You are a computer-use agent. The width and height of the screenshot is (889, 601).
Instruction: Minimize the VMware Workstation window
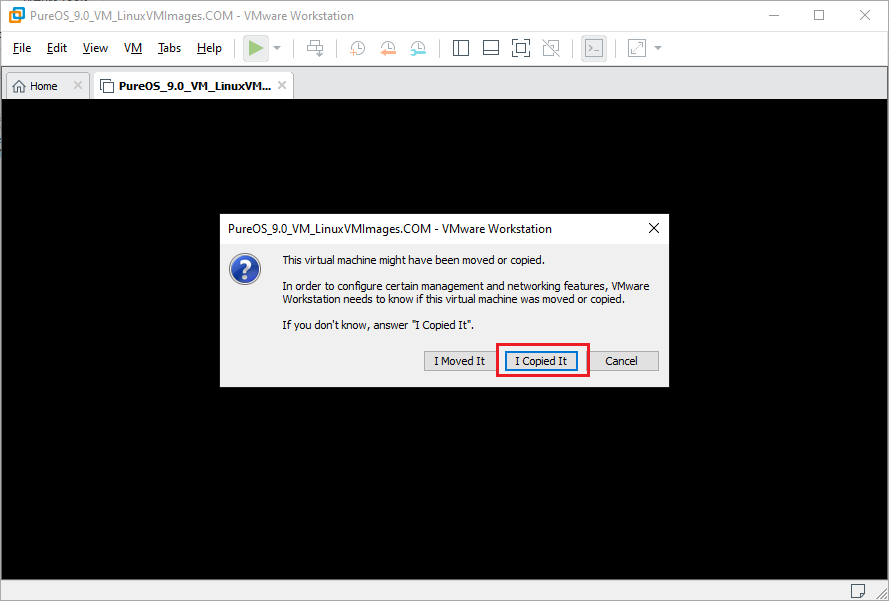[x=774, y=15]
